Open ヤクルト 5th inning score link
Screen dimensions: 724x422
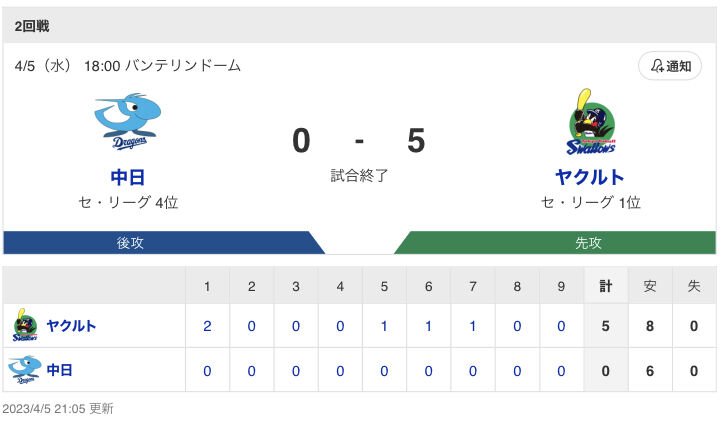pos(384,326)
